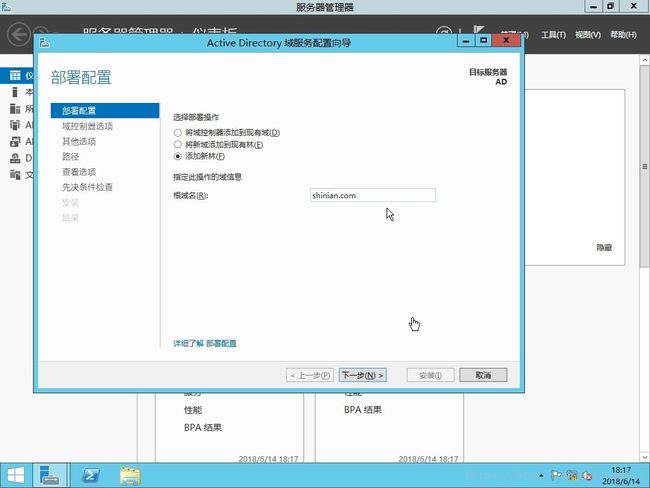Click the Cancel button in the wizard
The width and height of the screenshot is (650, 488).
click(483, 375)
